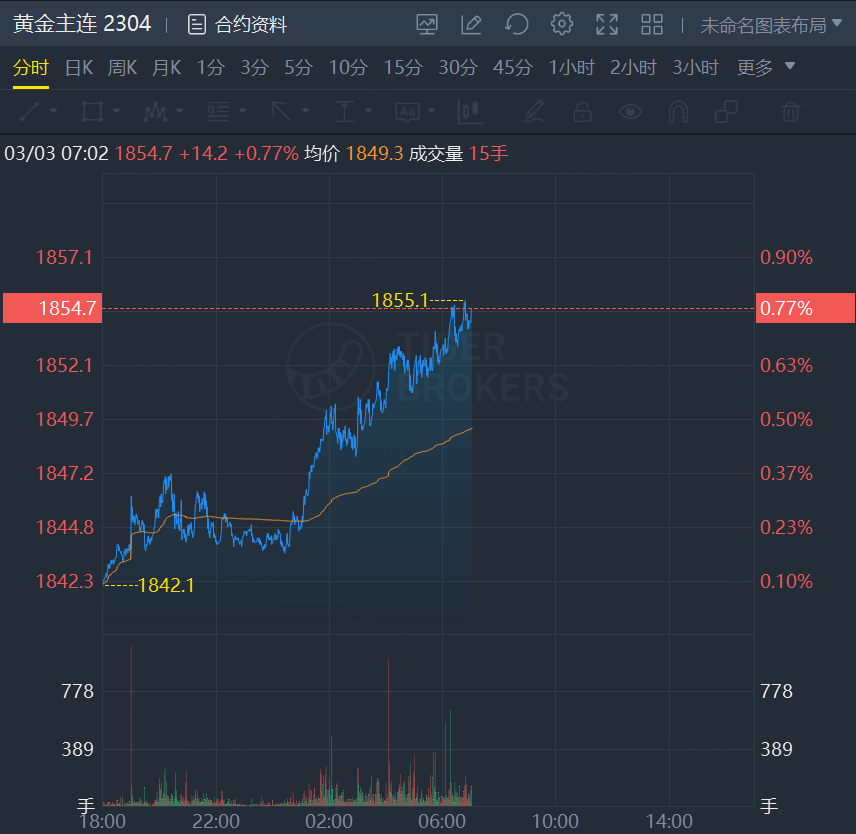Click the 黄金主连 2304 symbol title
856x834 pixels.
82,24
